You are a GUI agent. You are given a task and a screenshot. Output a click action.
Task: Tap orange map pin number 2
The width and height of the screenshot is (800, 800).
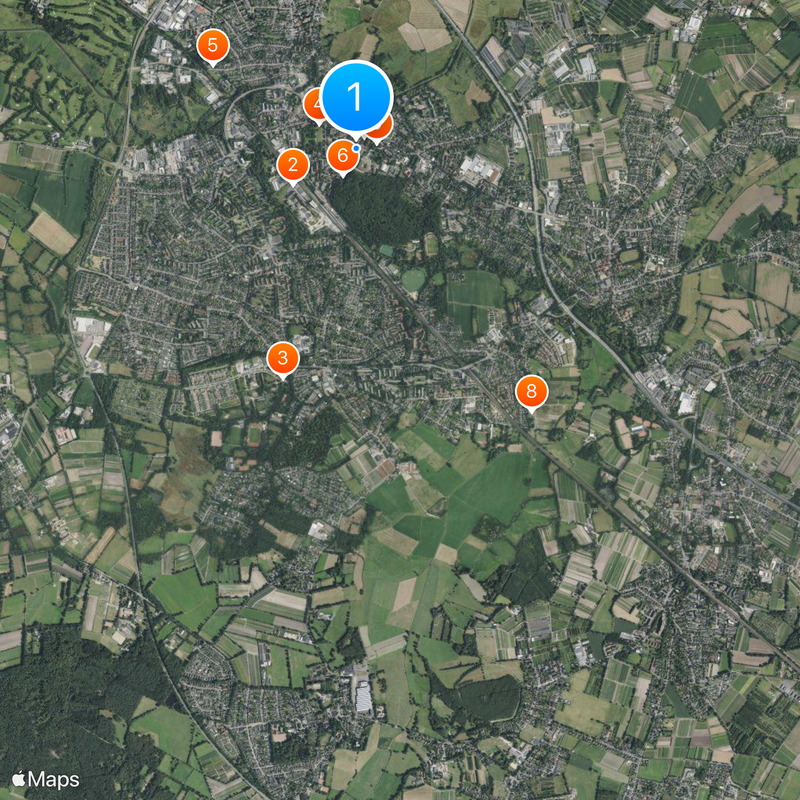point(293,165)
